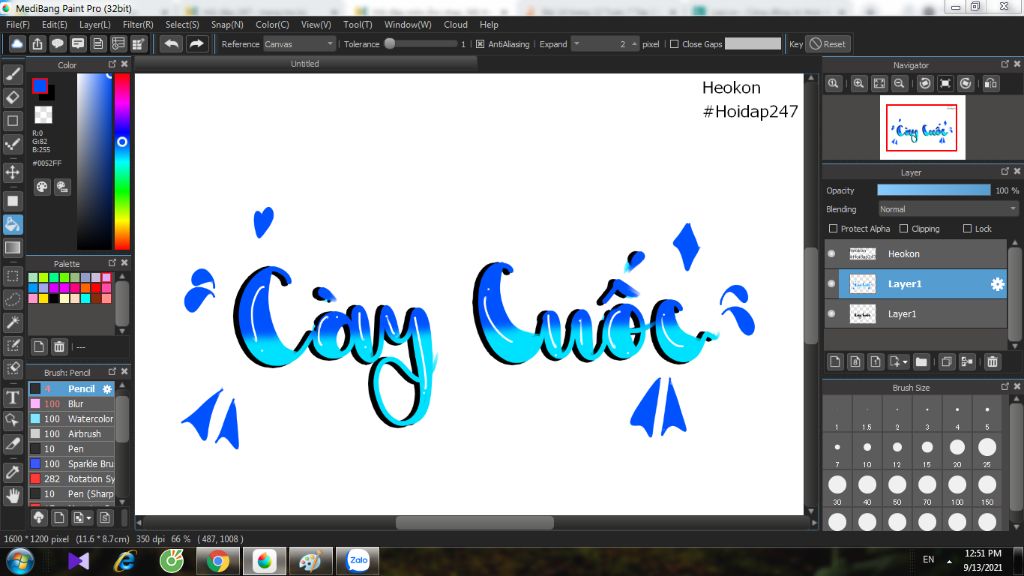Click the Delete palette color trash icon

(59, 347)
